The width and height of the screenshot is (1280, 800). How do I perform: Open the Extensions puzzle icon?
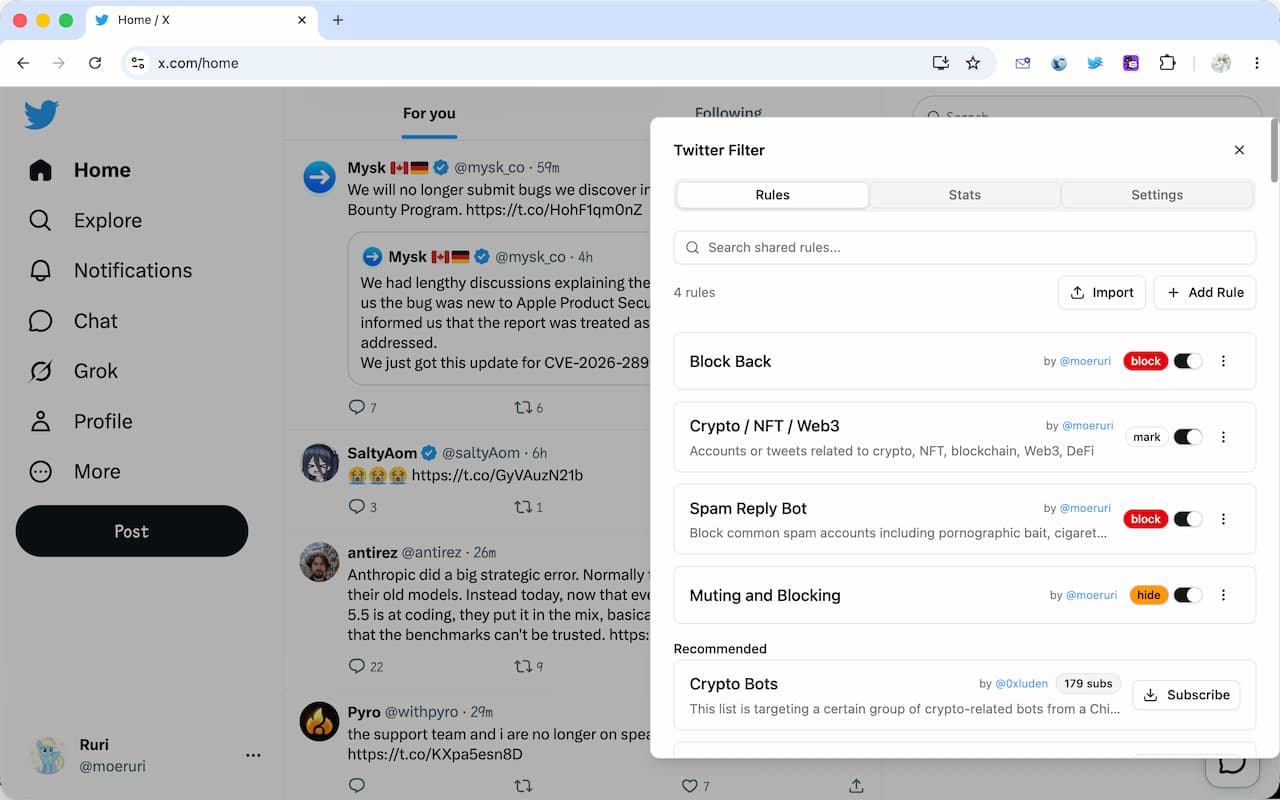pyautogui.click(x=1167, y=63)
